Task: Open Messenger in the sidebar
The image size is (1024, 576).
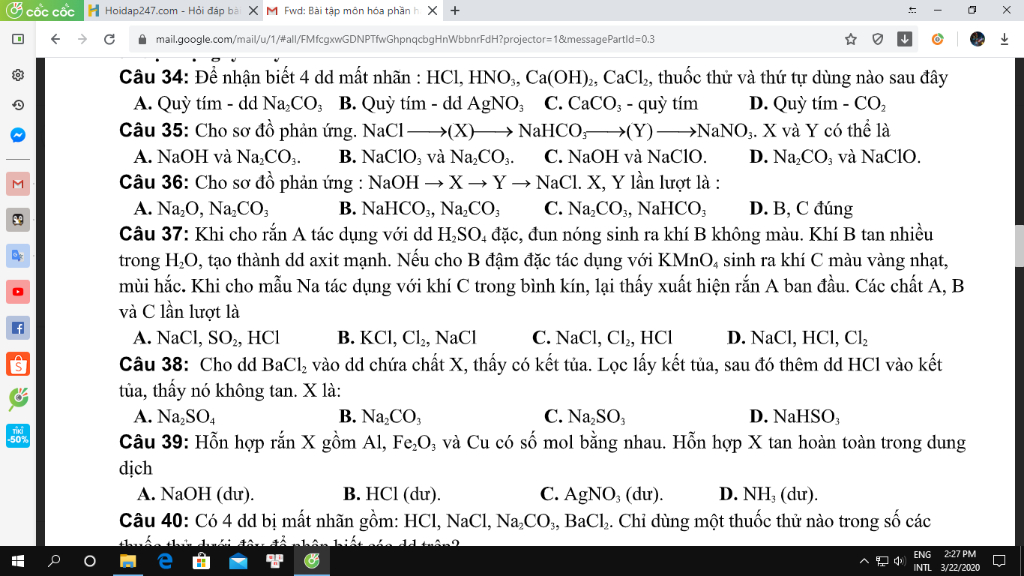Action: tap(18, 135)
